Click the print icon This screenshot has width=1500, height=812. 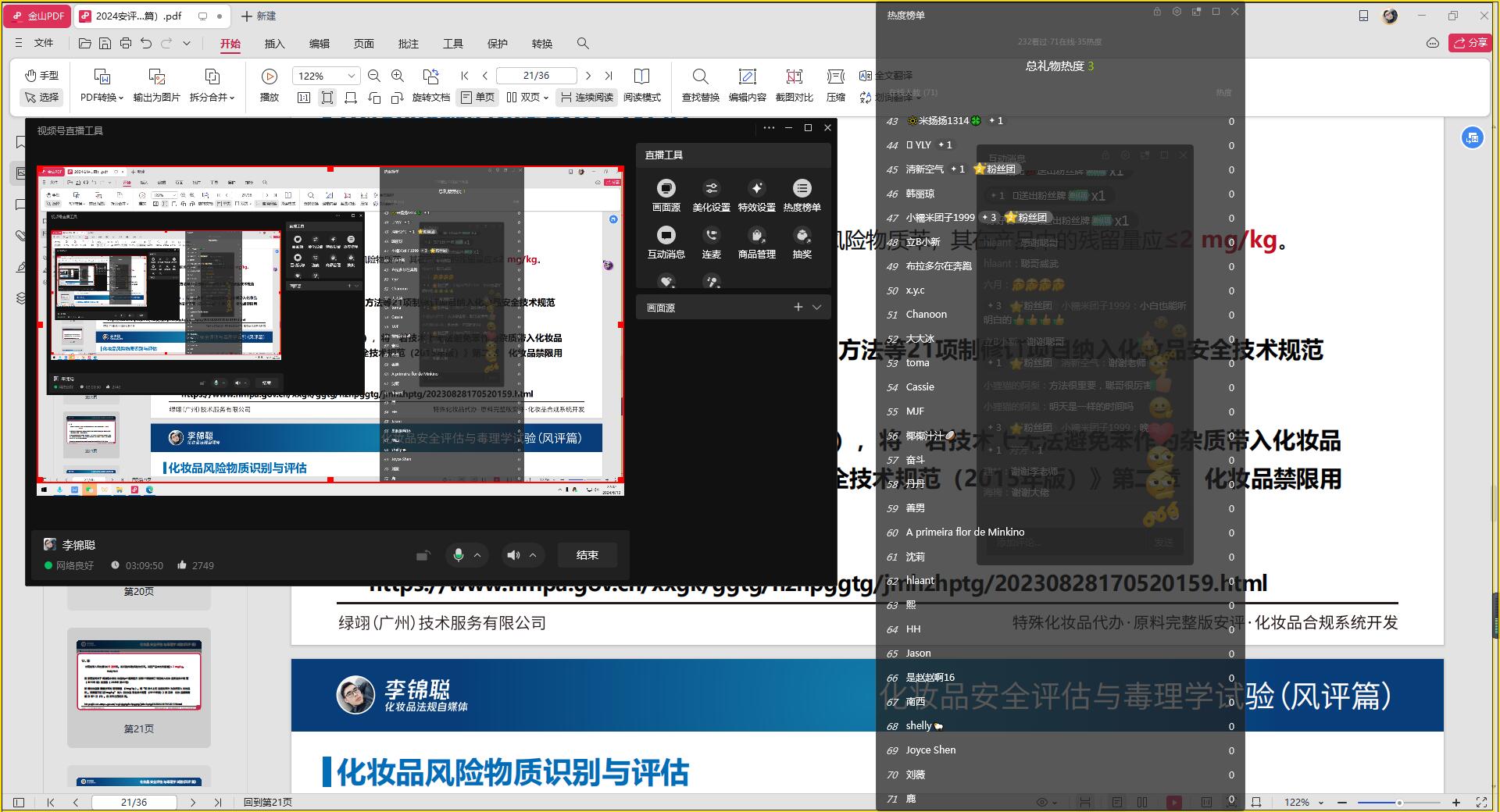[x=125, y=43]
